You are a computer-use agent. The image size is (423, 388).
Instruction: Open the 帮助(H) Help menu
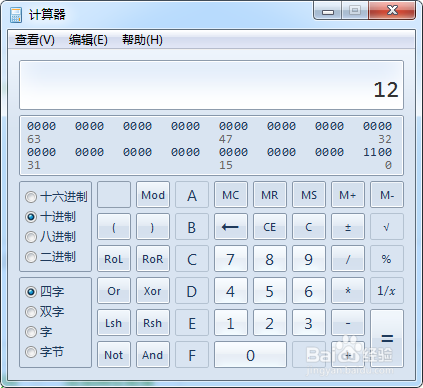(x=142, y=40)
